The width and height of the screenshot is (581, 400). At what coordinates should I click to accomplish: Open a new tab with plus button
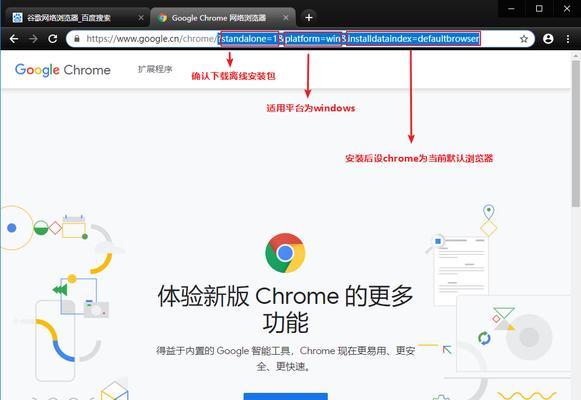click(x=309, y=17)
